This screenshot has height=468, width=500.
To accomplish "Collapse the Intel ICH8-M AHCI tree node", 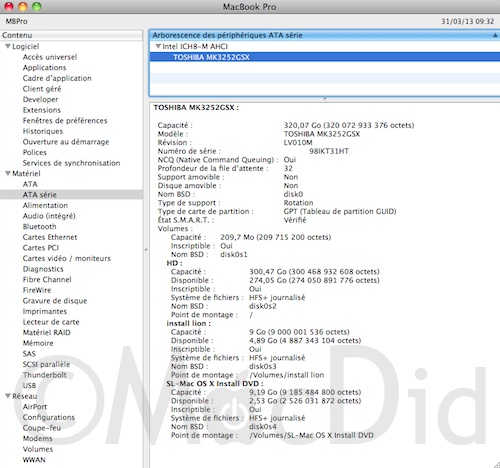I will click(x=158, y=46).
